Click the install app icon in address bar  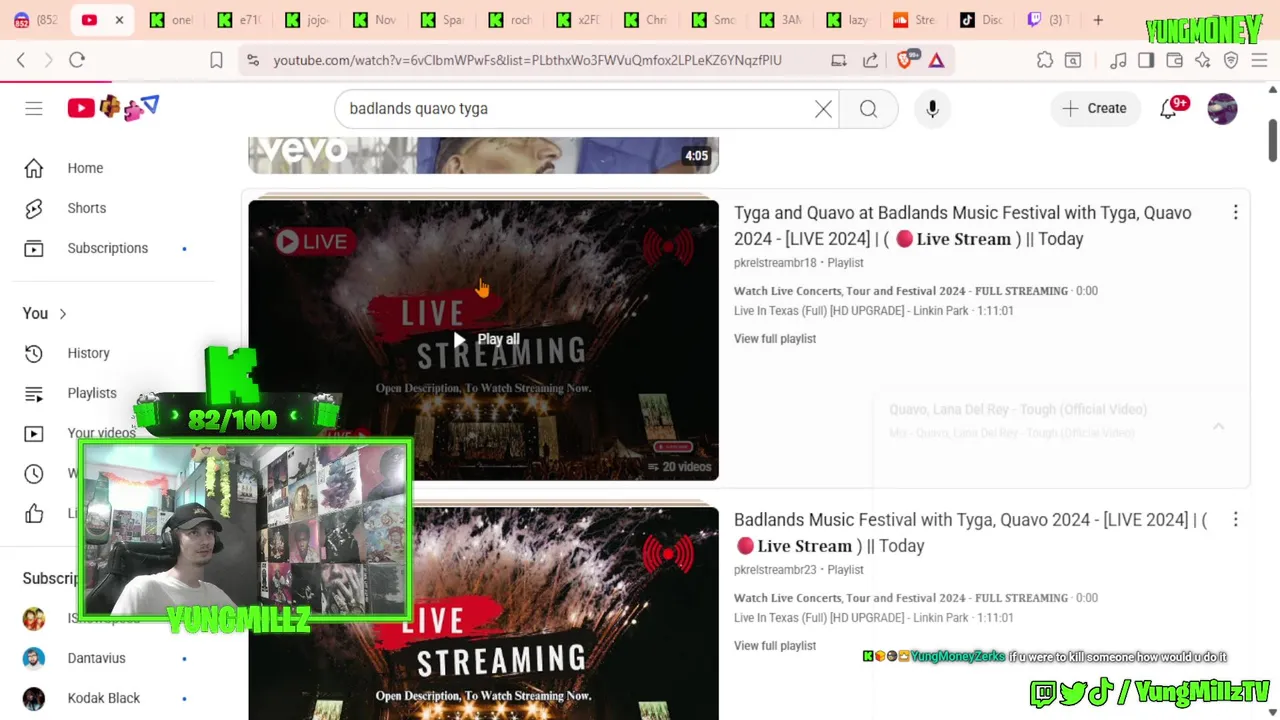click(839, 60)
